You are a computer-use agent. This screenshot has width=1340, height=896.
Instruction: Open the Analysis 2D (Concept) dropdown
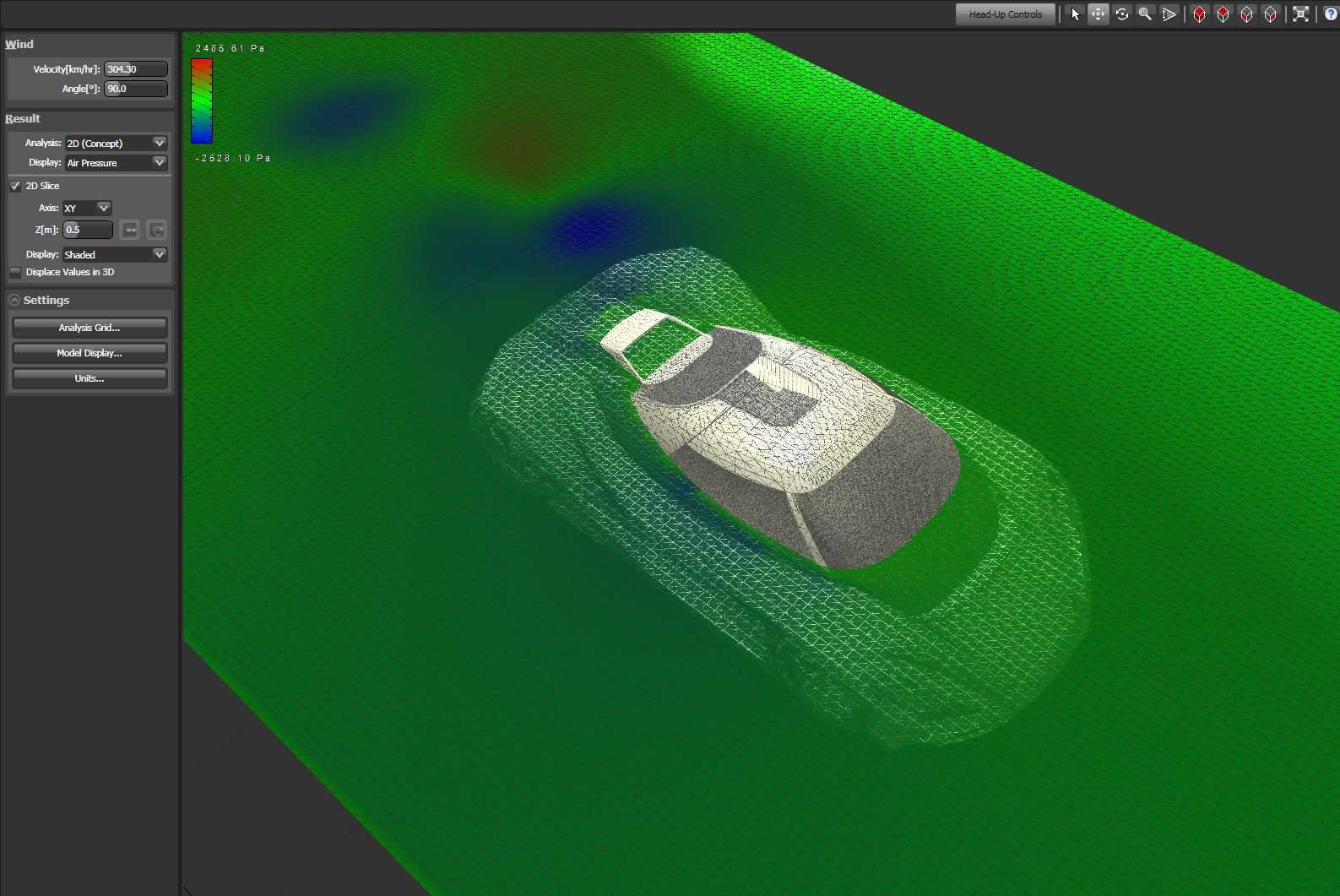(117, 143)
